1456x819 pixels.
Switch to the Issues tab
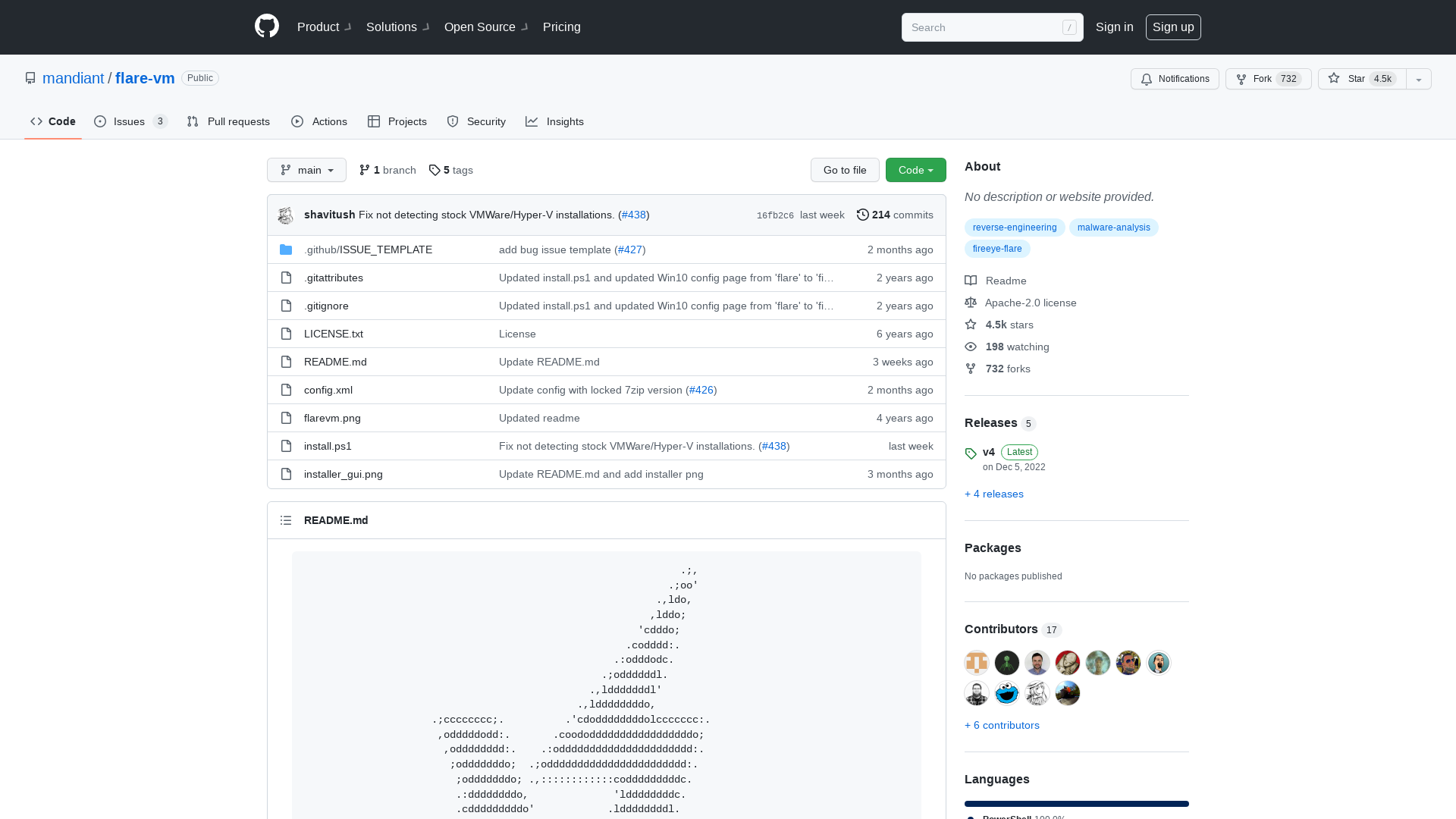[130, 121]
